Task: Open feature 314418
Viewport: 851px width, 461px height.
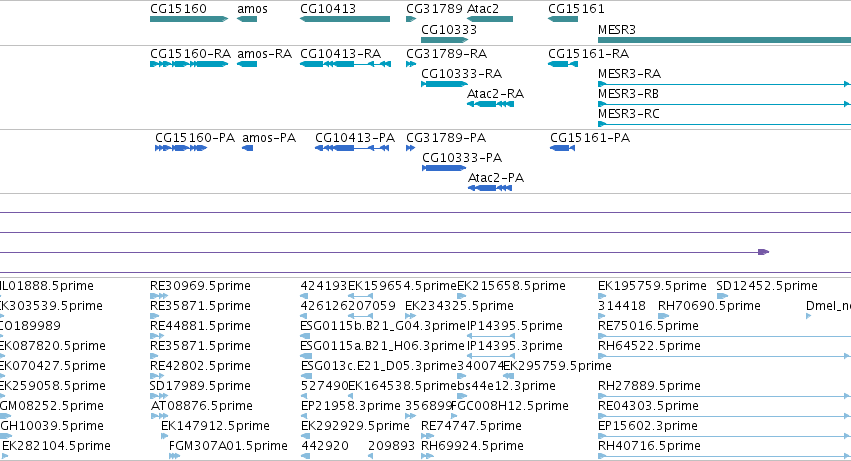Action: [x=622, y=306]
